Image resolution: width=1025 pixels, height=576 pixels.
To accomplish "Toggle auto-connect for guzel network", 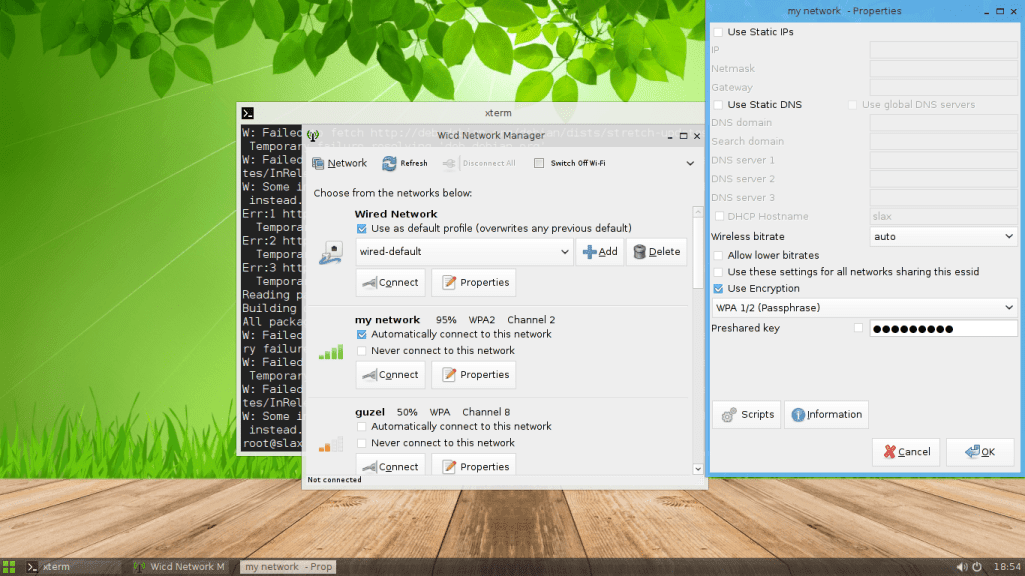I will click(x=361, y=426).
